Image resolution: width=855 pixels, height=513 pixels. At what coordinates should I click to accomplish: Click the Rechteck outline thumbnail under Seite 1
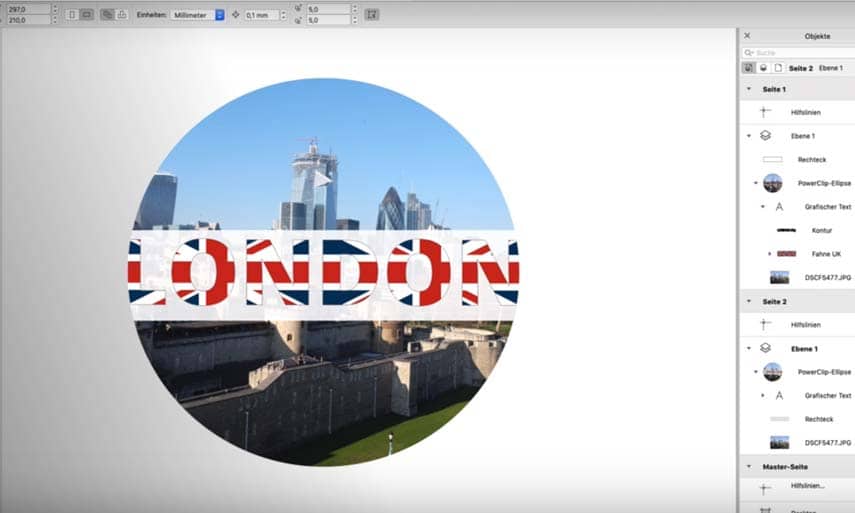click(772, 160)
